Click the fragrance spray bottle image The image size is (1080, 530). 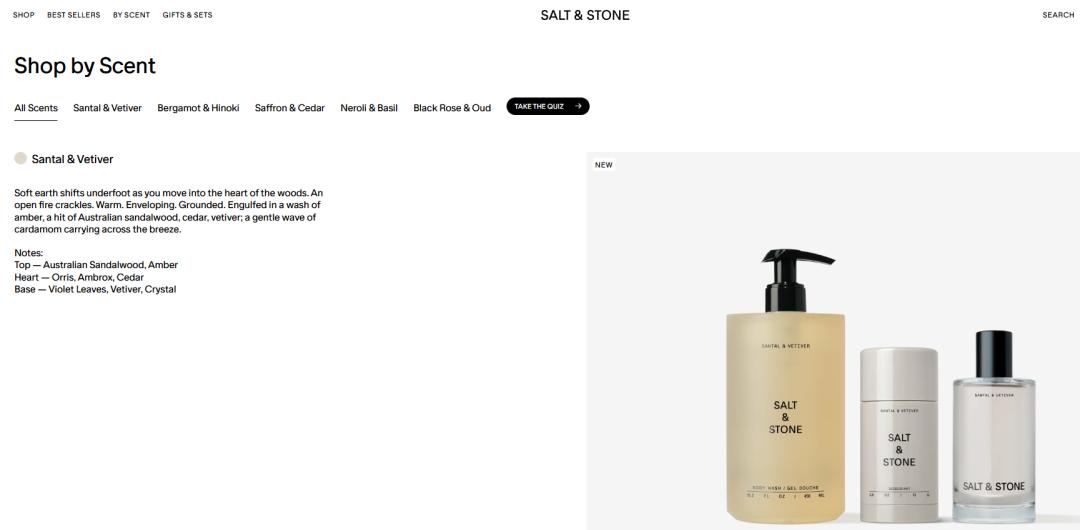click(x=994, y=426)
